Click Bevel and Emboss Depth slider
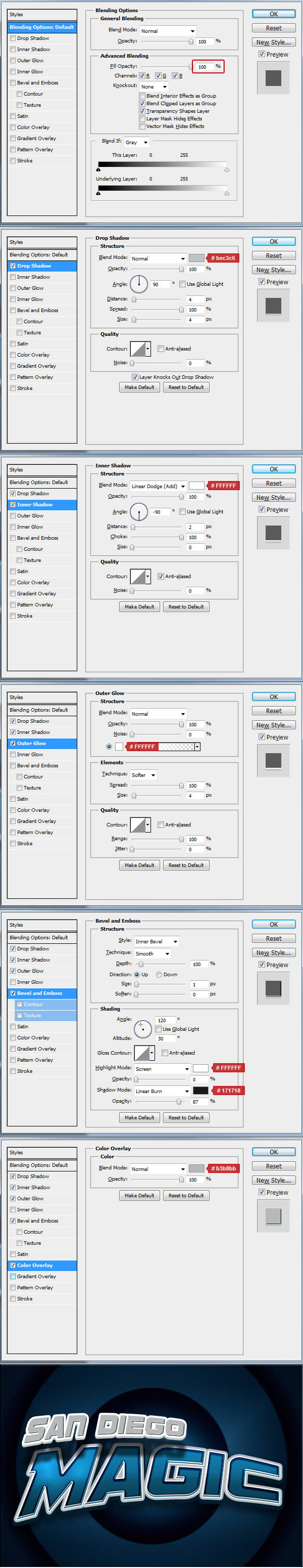This screenshot has height=1568, width=303. (160, 964)
